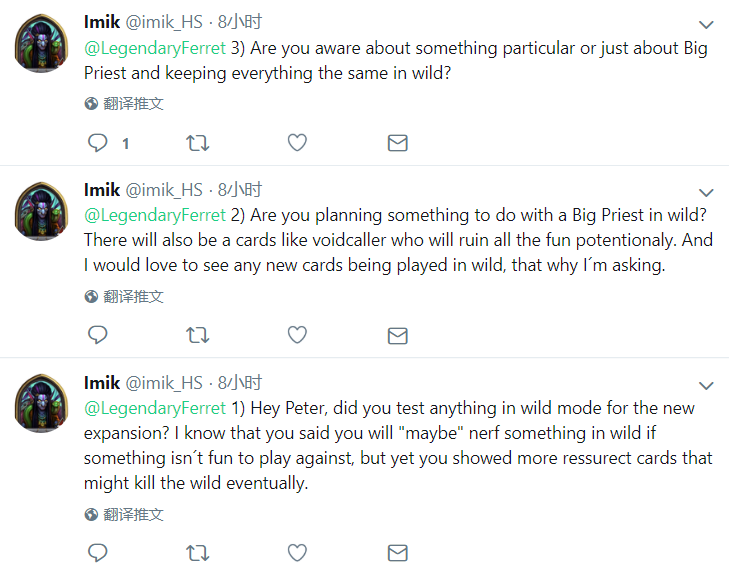Click the envelope icon under the third tweet
The image size is (729, 571).
point(397,552)
